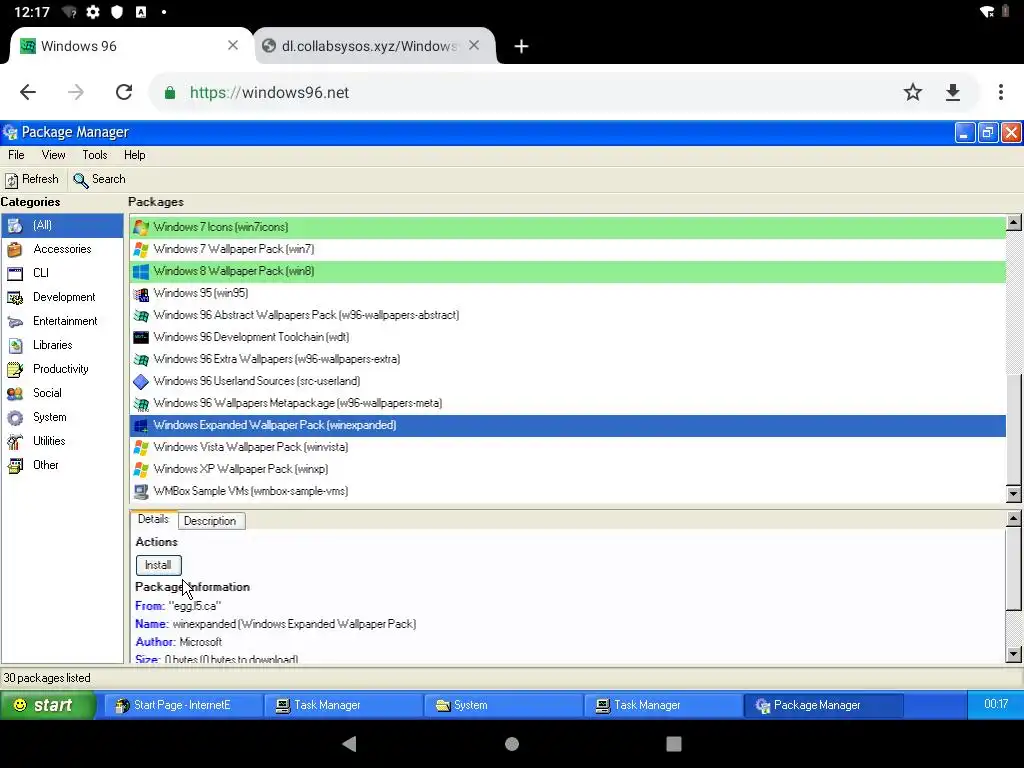Select Windows 96 Abstract Wallpapers Pack row

coord(568,315)
